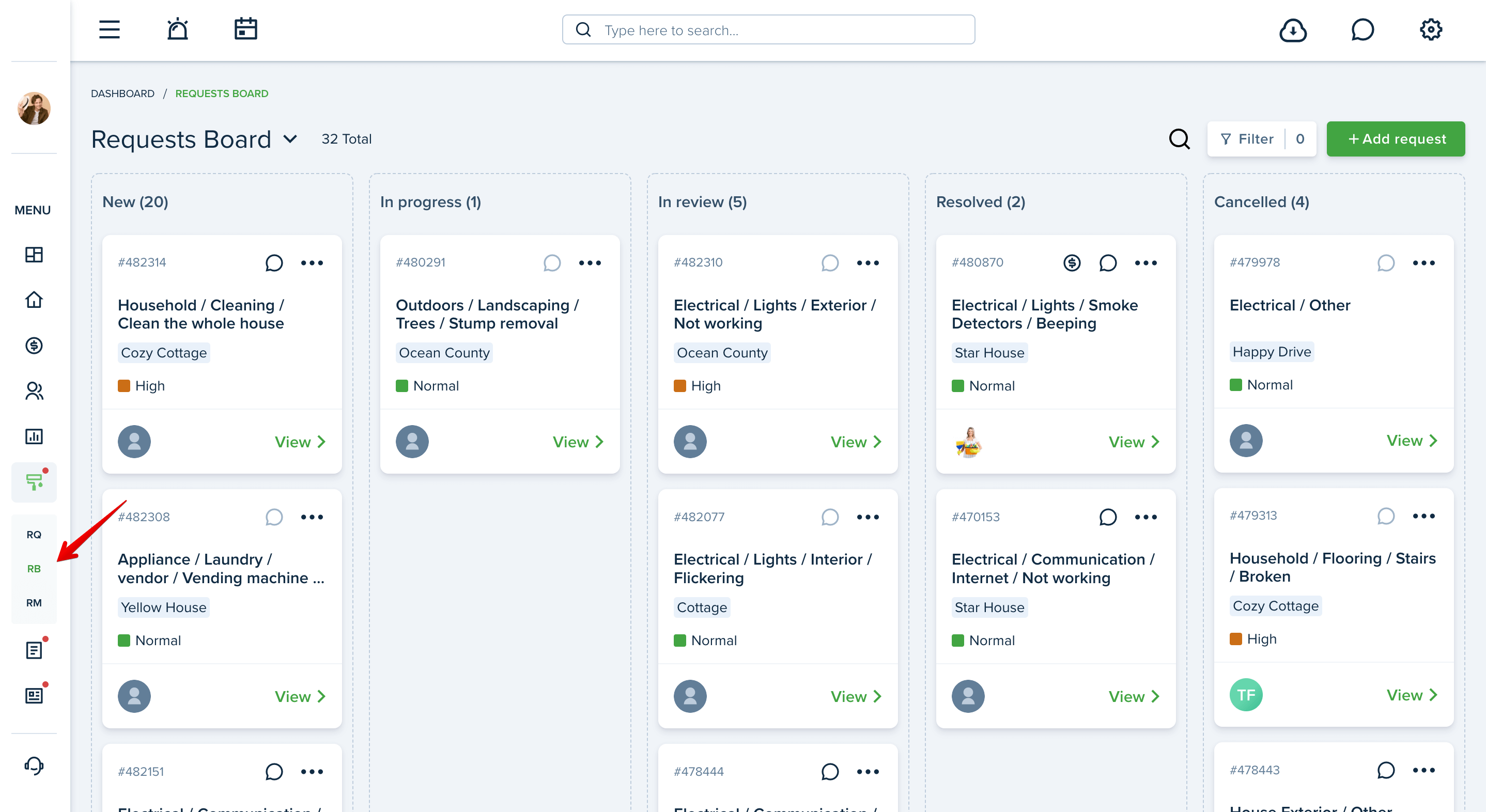The image size is (1486, 812).
Task: View the Clean the whole house request
Action: tap(300, 442)
